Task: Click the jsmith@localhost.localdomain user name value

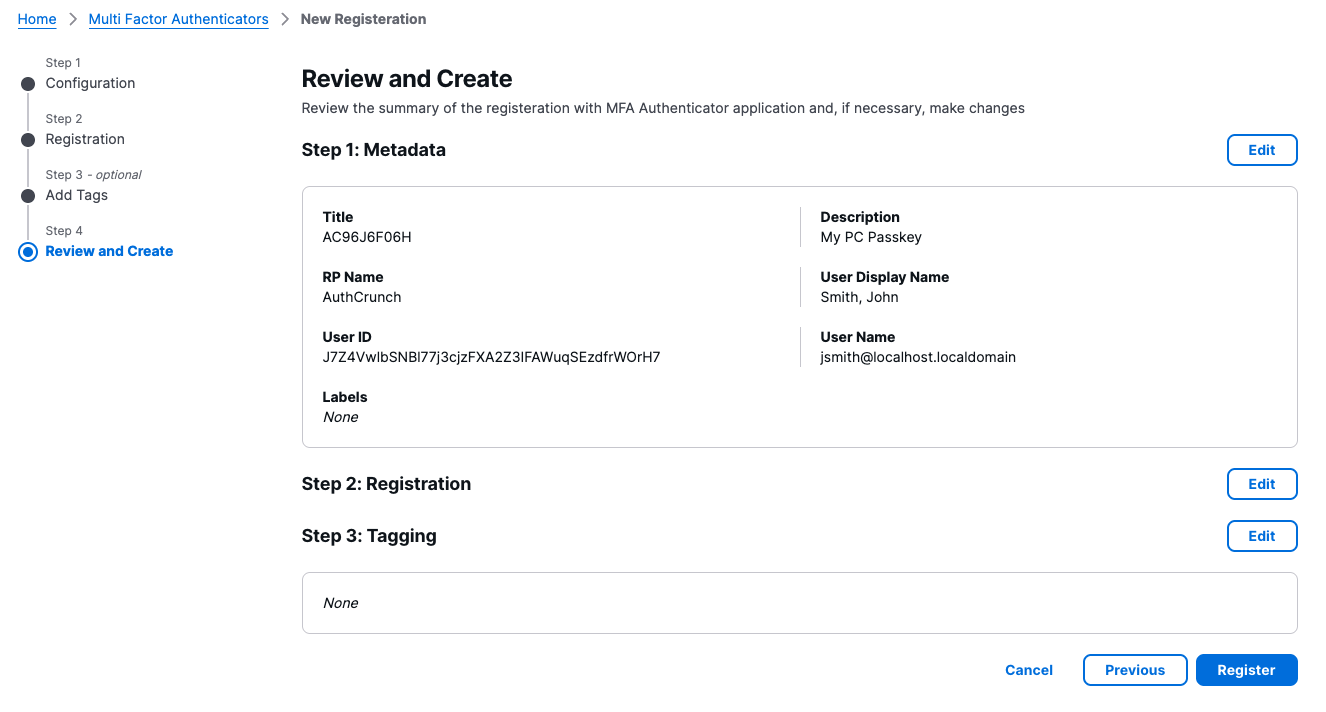Action: click(x=917, y=357)
